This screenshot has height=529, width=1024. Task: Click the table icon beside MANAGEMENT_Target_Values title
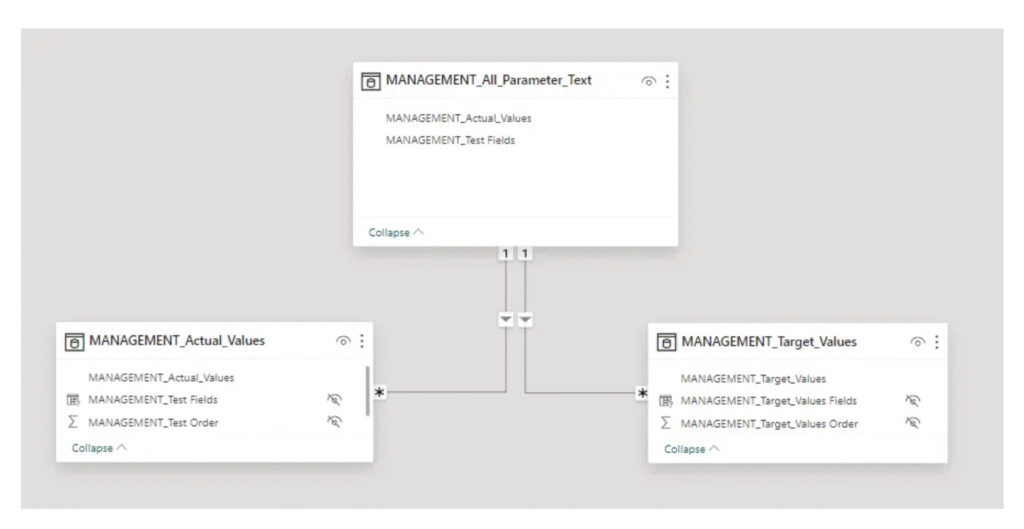pos(666,342)
